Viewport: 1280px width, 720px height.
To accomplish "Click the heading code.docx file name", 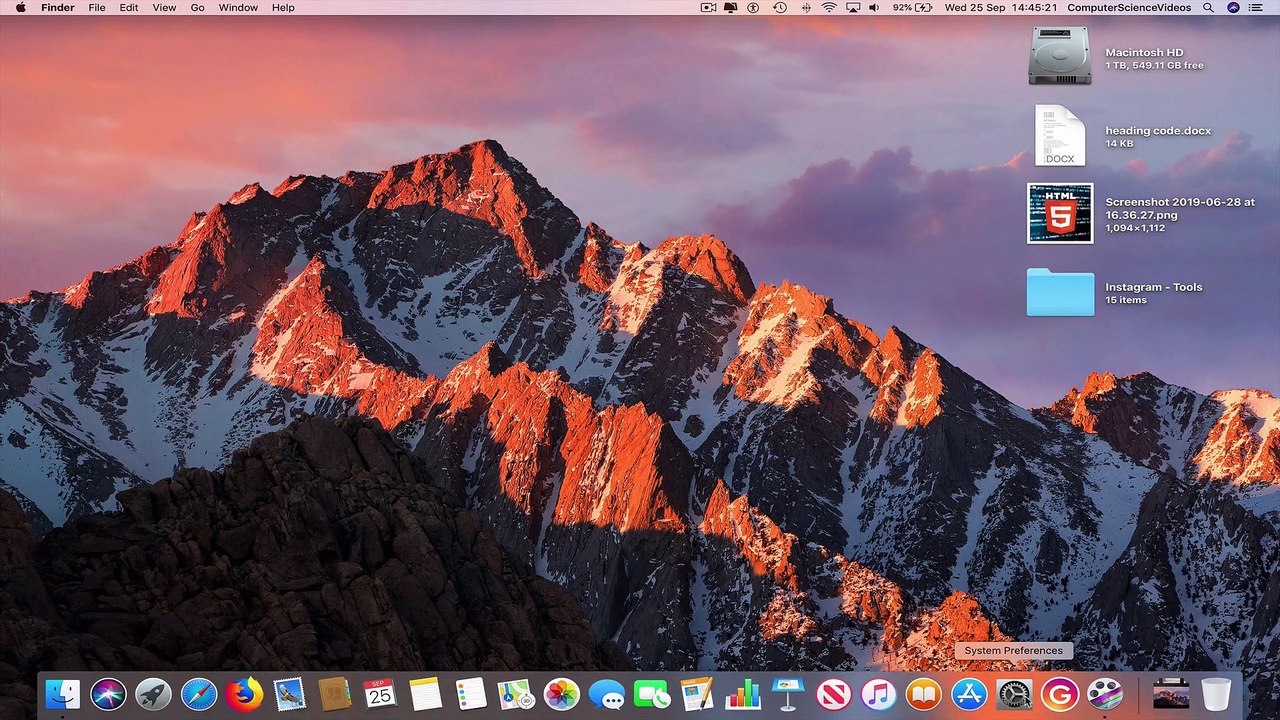I will (x=1158, y=130).
